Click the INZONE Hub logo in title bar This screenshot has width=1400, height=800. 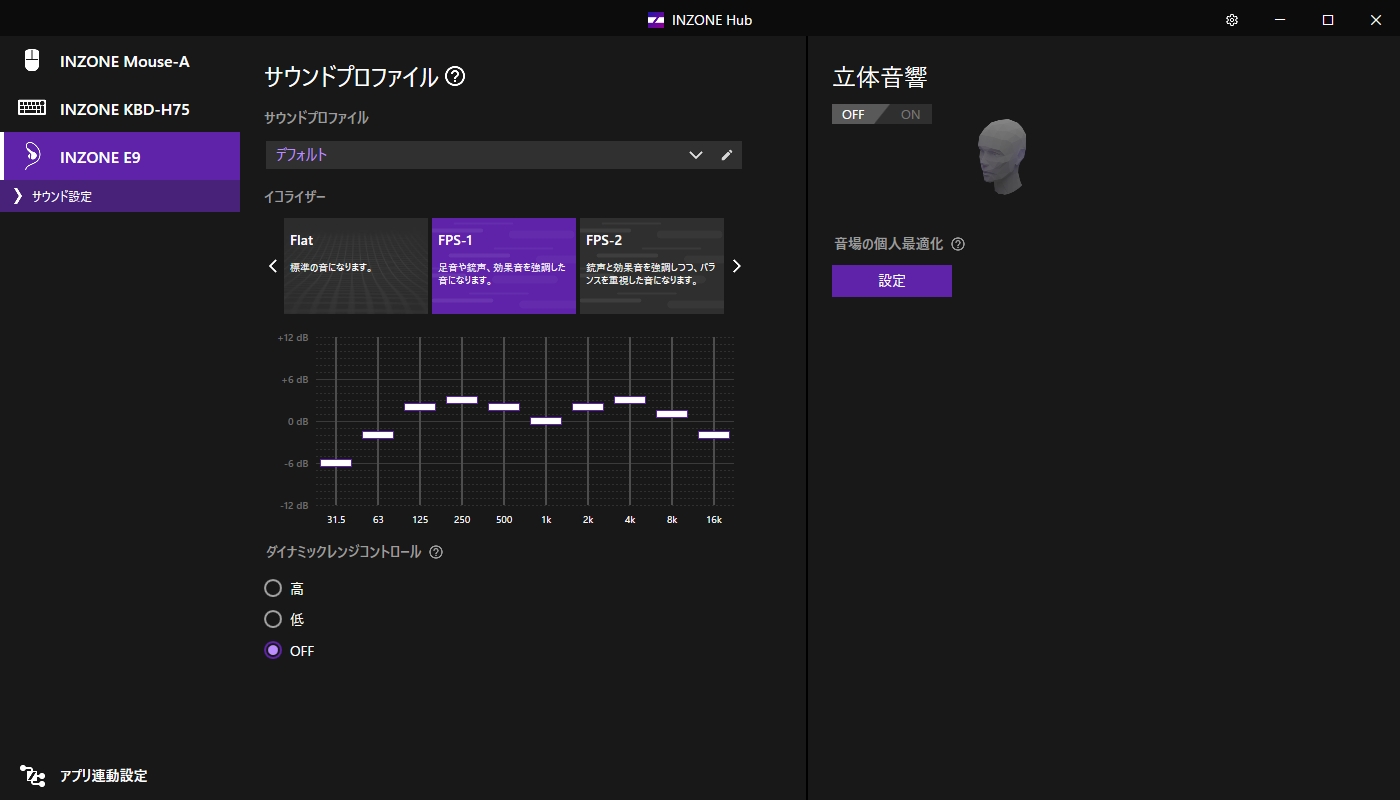pos(656,20)
